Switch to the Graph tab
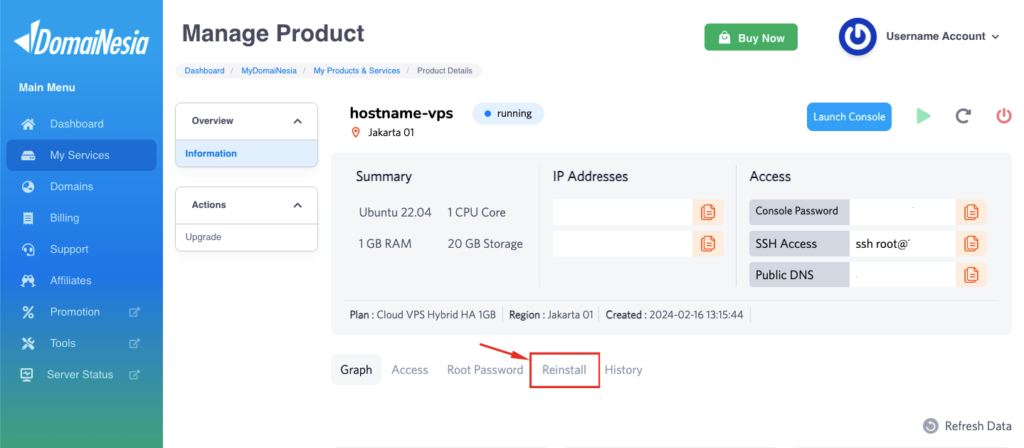Image resolution: width=1024 pixels, height=448 pixels. 356,370
